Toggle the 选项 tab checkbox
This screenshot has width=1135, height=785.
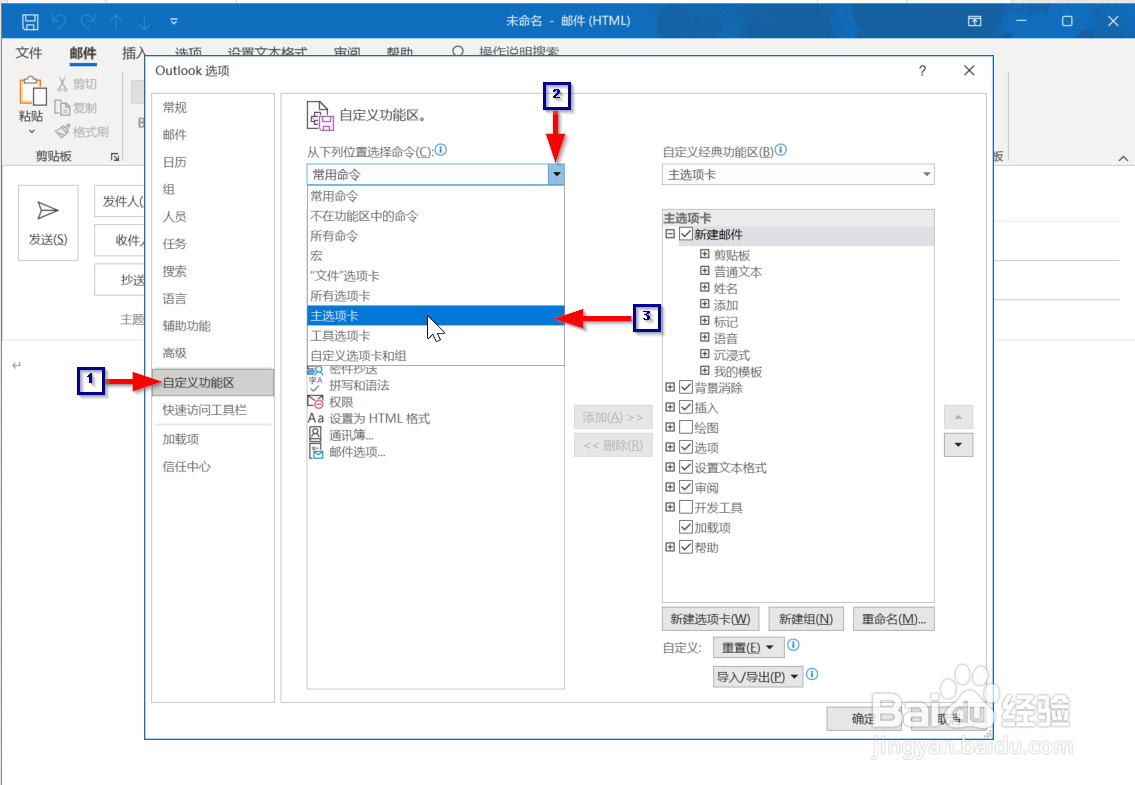(x=685, y=448)
